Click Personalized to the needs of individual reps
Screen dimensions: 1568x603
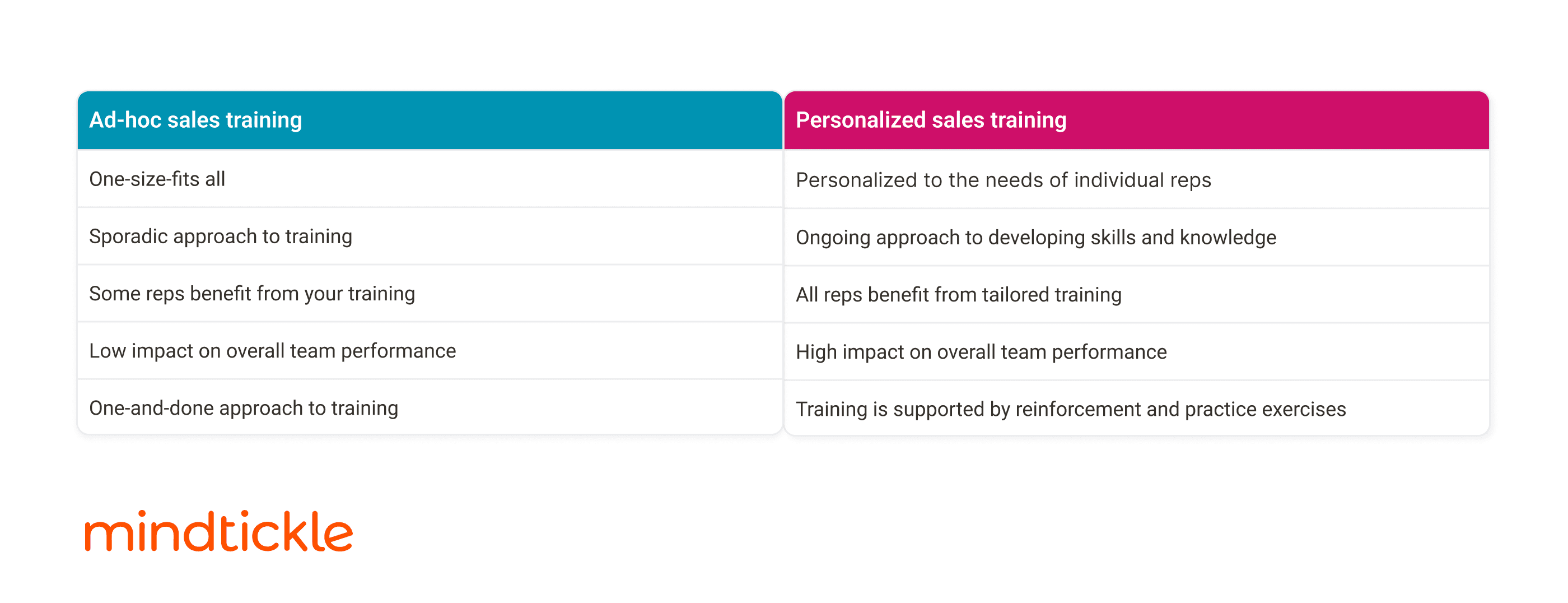[1003, 180]
